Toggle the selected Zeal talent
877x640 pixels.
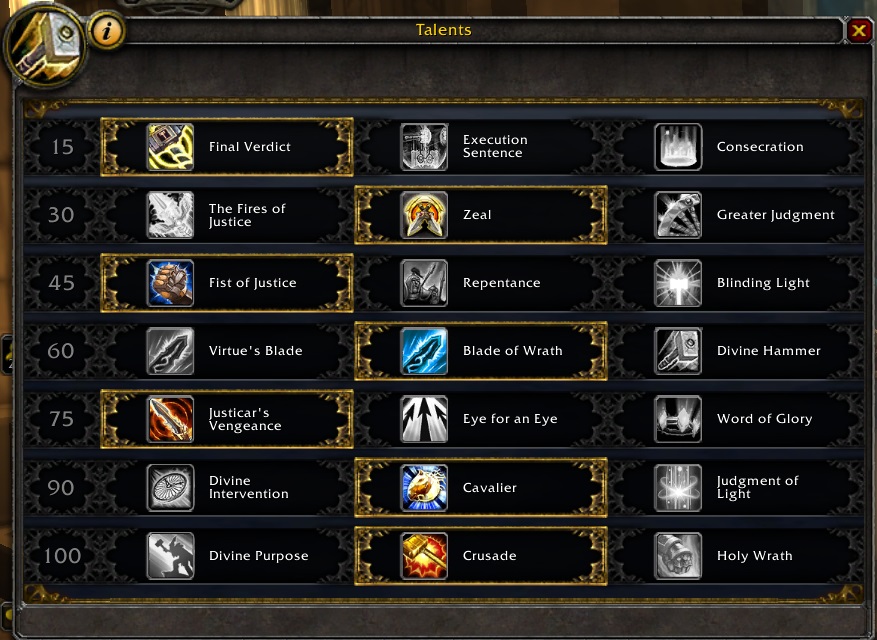click(480, 215)
